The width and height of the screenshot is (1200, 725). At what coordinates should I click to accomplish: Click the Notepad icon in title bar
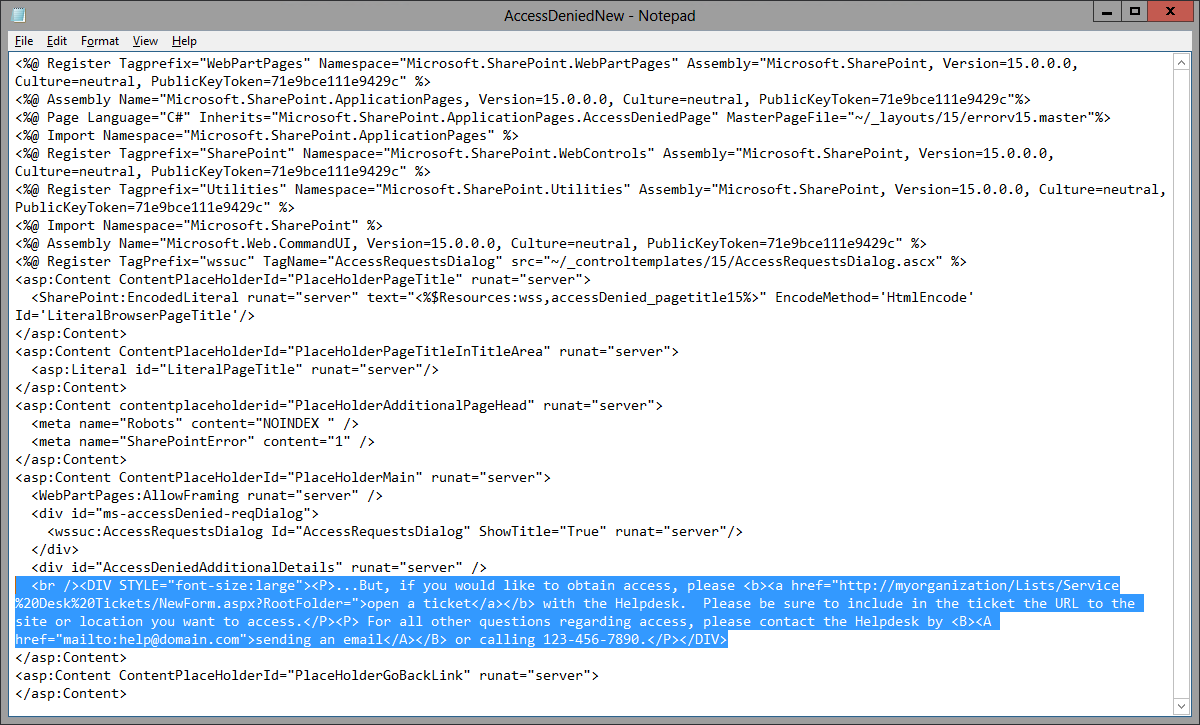(x=18, y=15)
